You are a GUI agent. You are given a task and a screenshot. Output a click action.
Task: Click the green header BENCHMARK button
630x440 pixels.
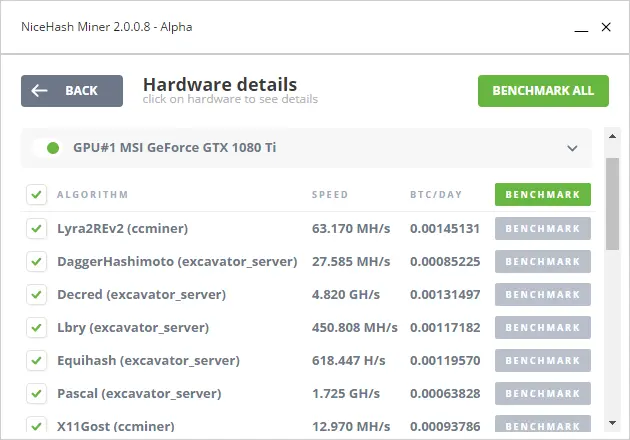pos(543,194)
